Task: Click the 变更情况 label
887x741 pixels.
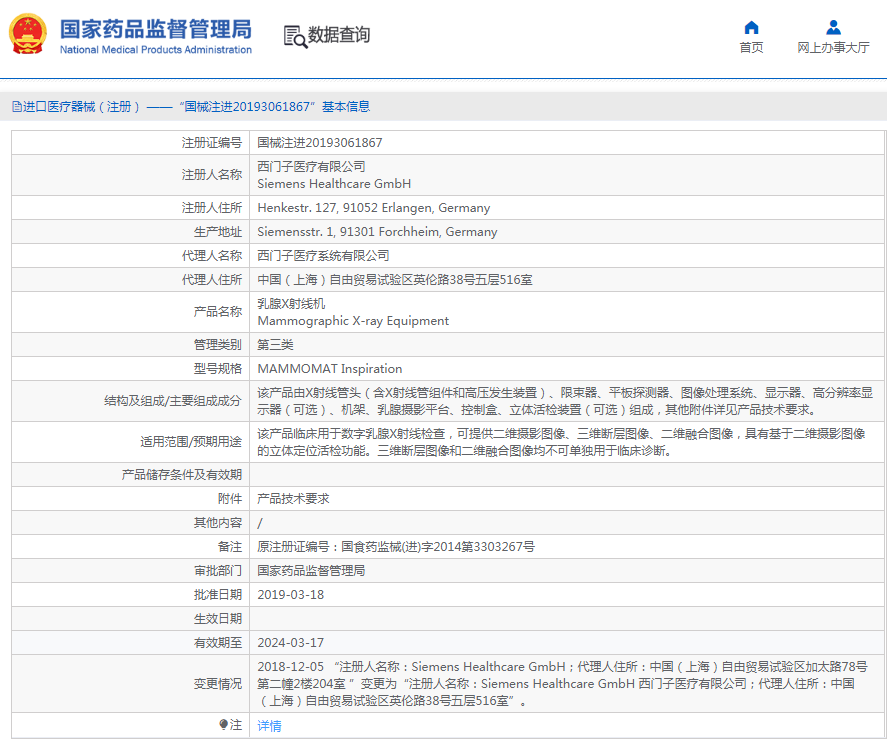Action: pos(217,684)
